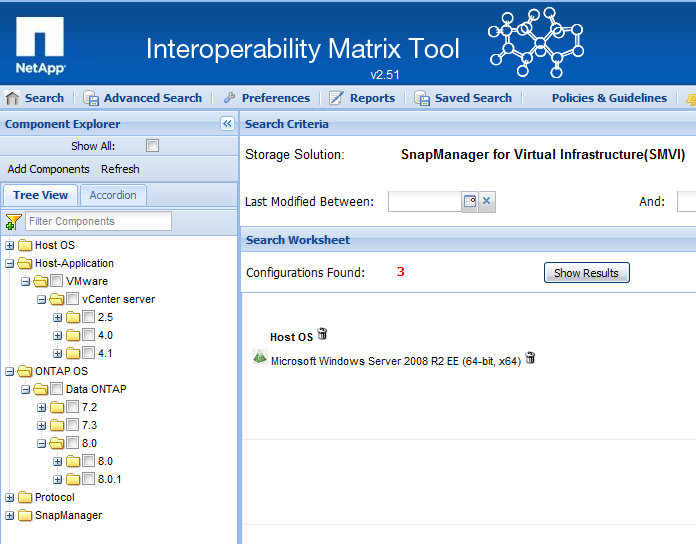Image resolution: width=696 pixels, height=544 pixels.
Task: Click the filter funnel icon
Action: pos(13,221)
